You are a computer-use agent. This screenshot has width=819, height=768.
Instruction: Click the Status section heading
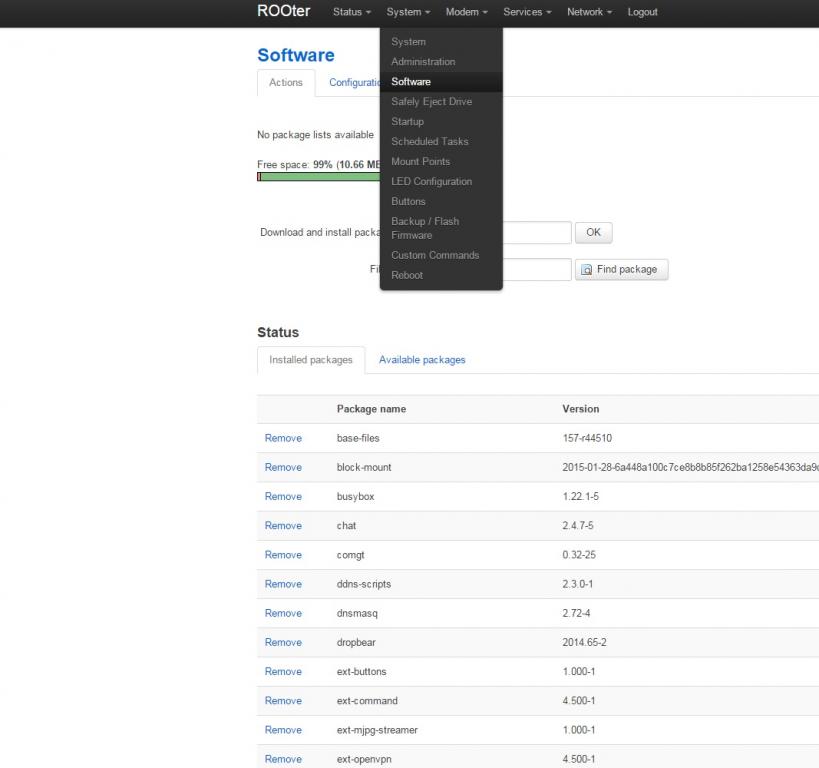coord(278,332)
